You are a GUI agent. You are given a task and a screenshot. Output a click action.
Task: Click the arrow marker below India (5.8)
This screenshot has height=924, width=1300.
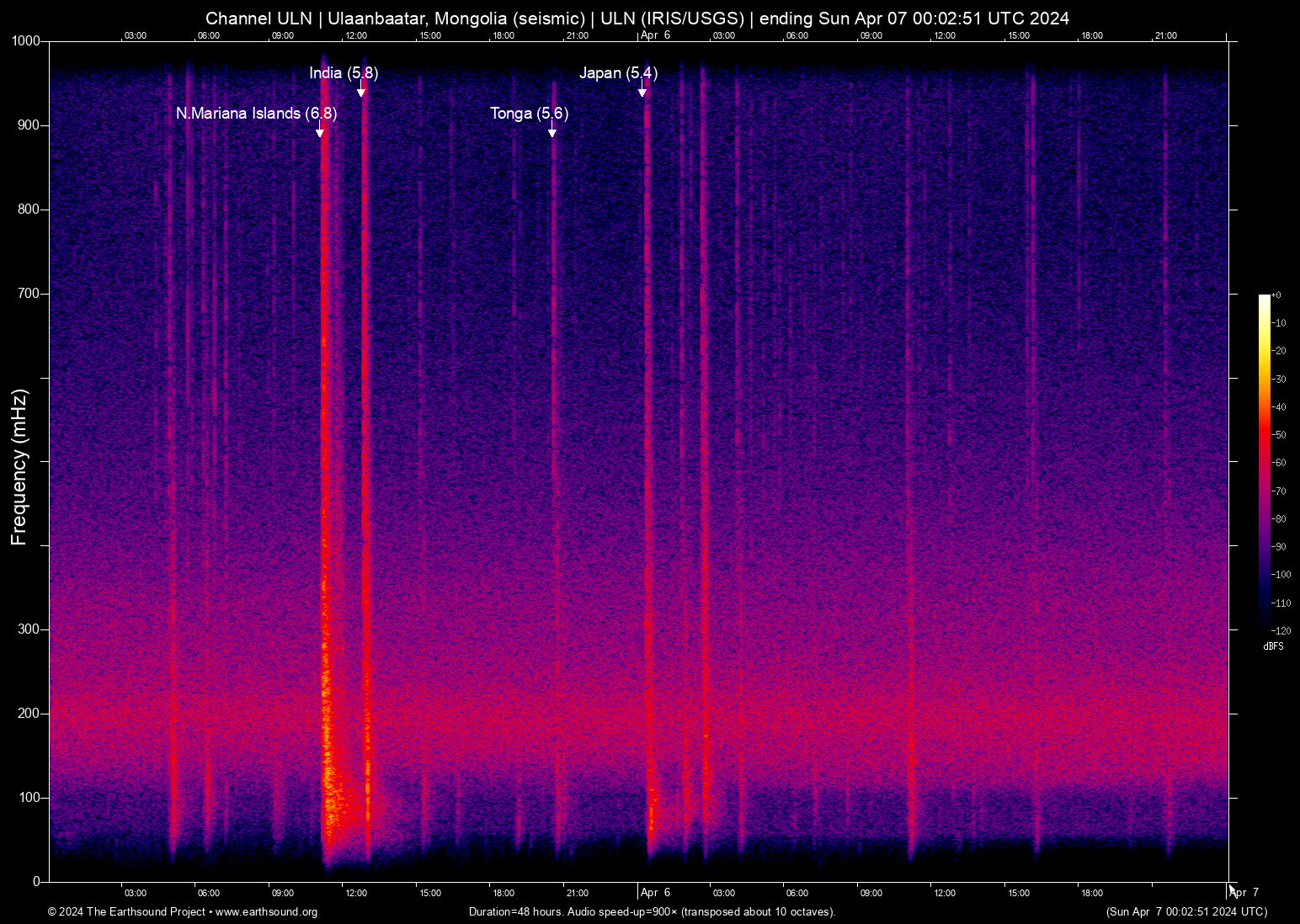tap(360, 92)
